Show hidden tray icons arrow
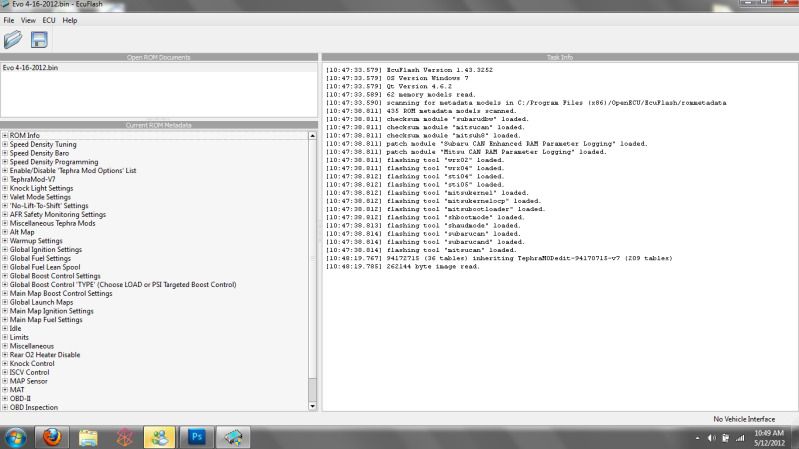Viewport: 799px width, 449px height. (x=698, y=438)
